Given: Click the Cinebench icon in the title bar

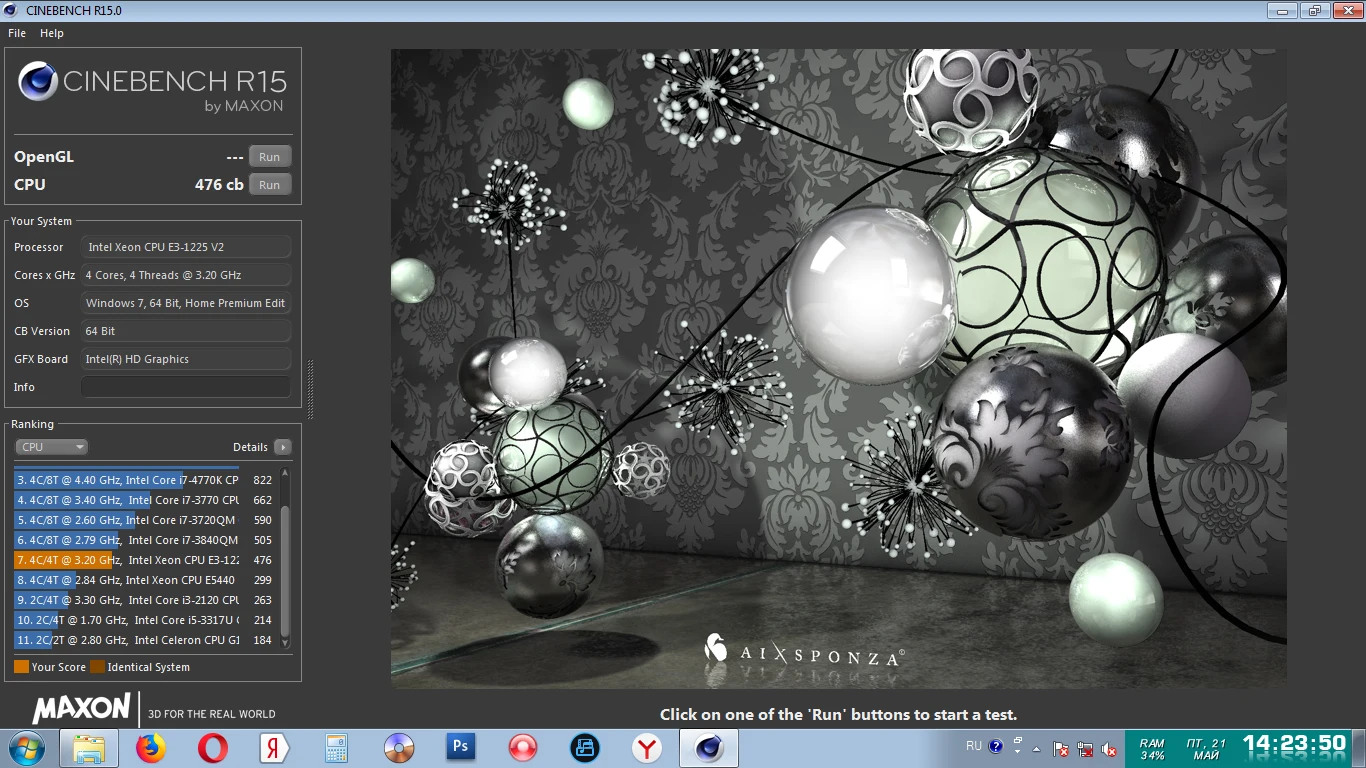Looking at the screenshot, I should point(12,10).
